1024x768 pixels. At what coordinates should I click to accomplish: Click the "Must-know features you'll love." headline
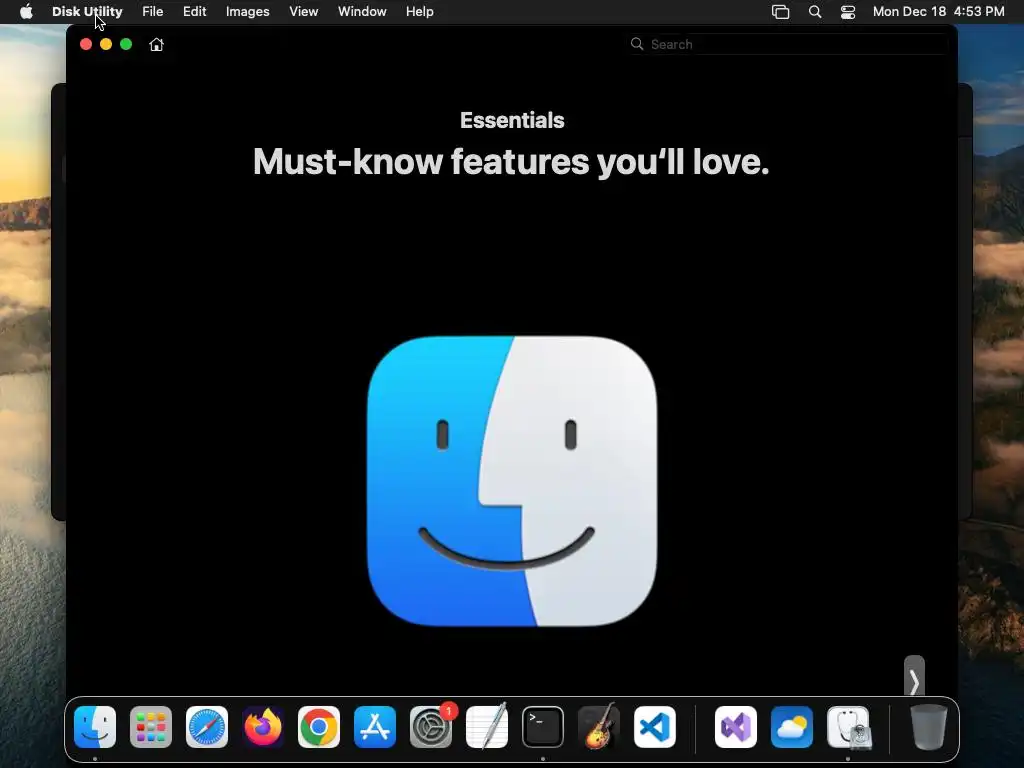pyautogui.click(x=511, y=161)
